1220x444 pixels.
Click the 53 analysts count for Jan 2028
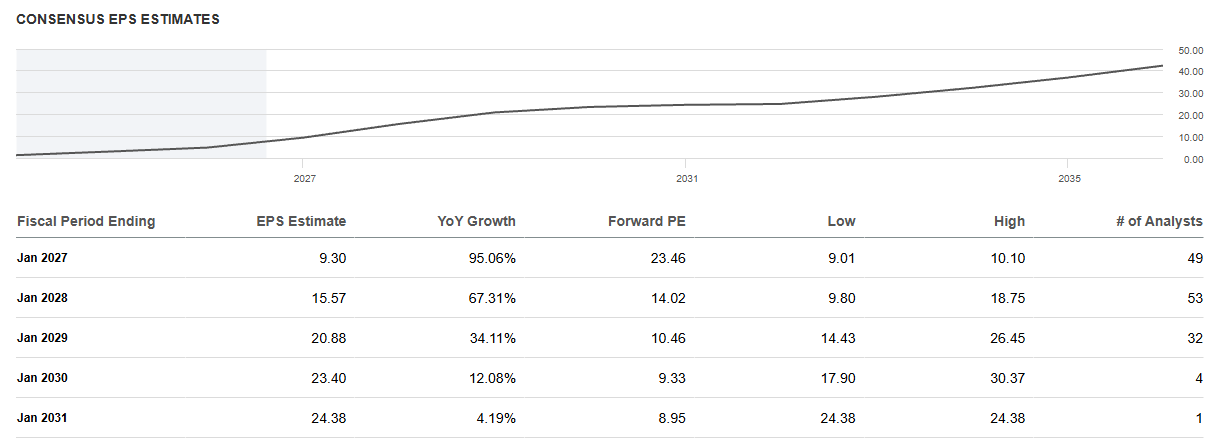[1195, 297]
